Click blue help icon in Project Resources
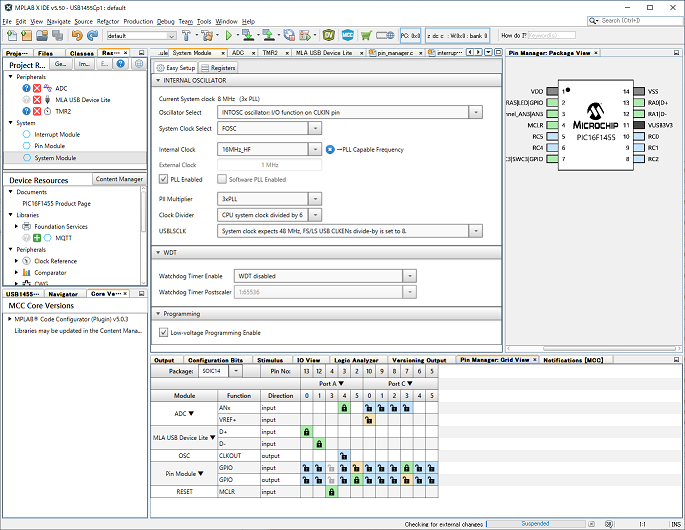Viewport: 685px width, 530px height. (x=121, y=64)
